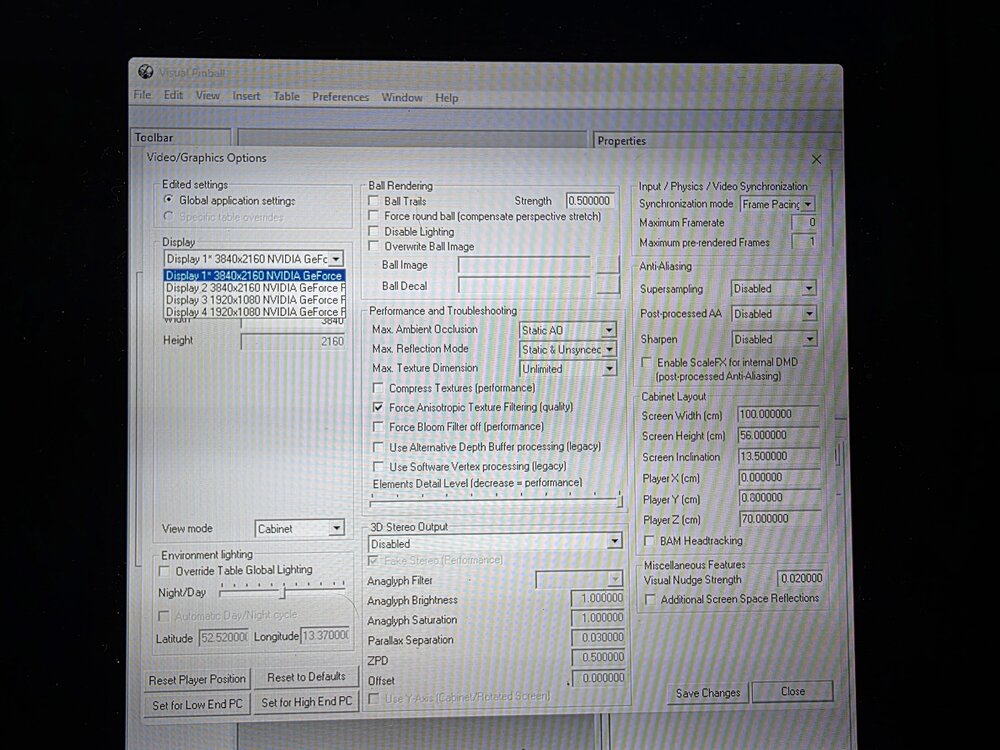Choose Display 4 1920x1080 from the list
This screenshot has height=750, width=1000.
[x=254, y=312]
